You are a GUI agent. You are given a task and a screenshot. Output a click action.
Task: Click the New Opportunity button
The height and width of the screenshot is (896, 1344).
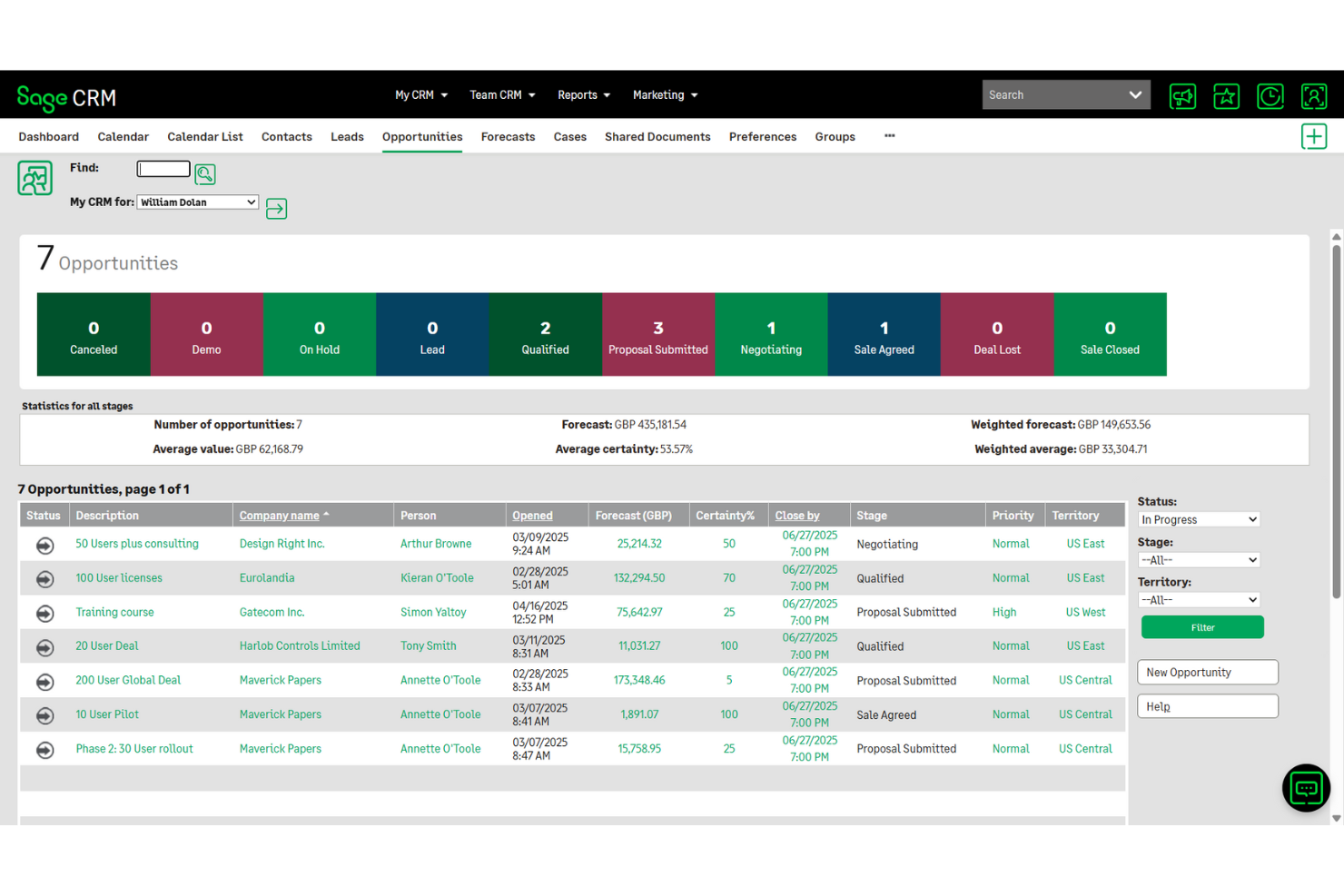(x=1208, y=673)
